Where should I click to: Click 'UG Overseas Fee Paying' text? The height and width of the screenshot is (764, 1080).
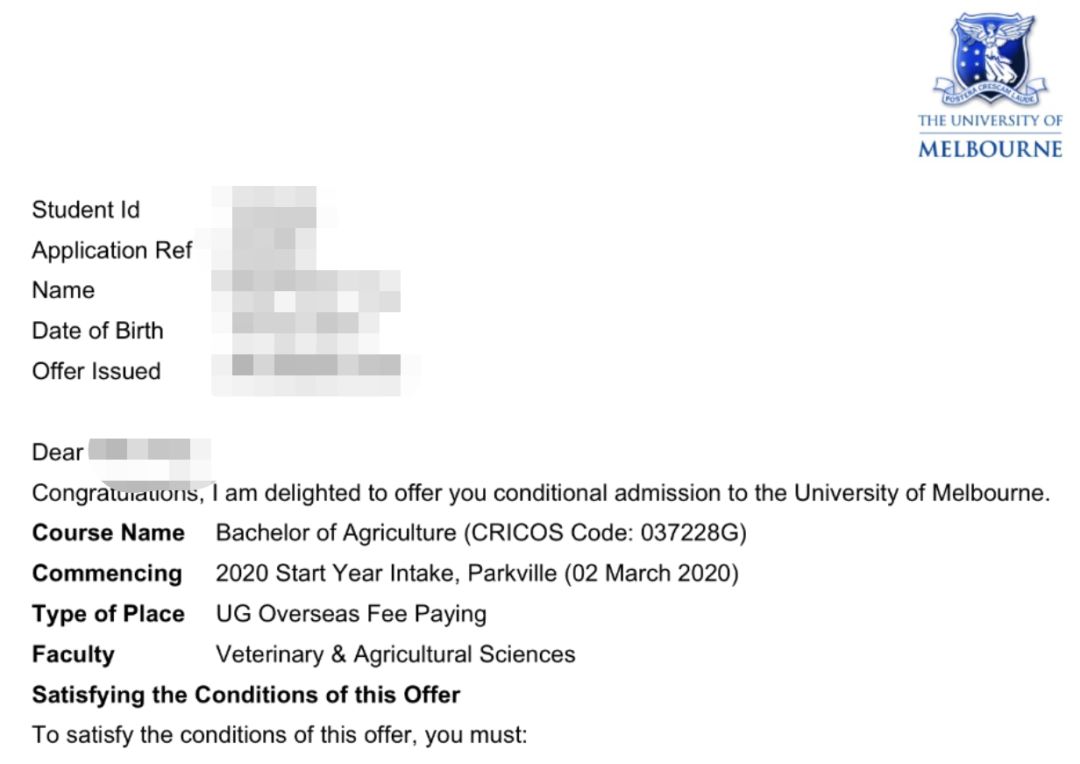(351, 614)
